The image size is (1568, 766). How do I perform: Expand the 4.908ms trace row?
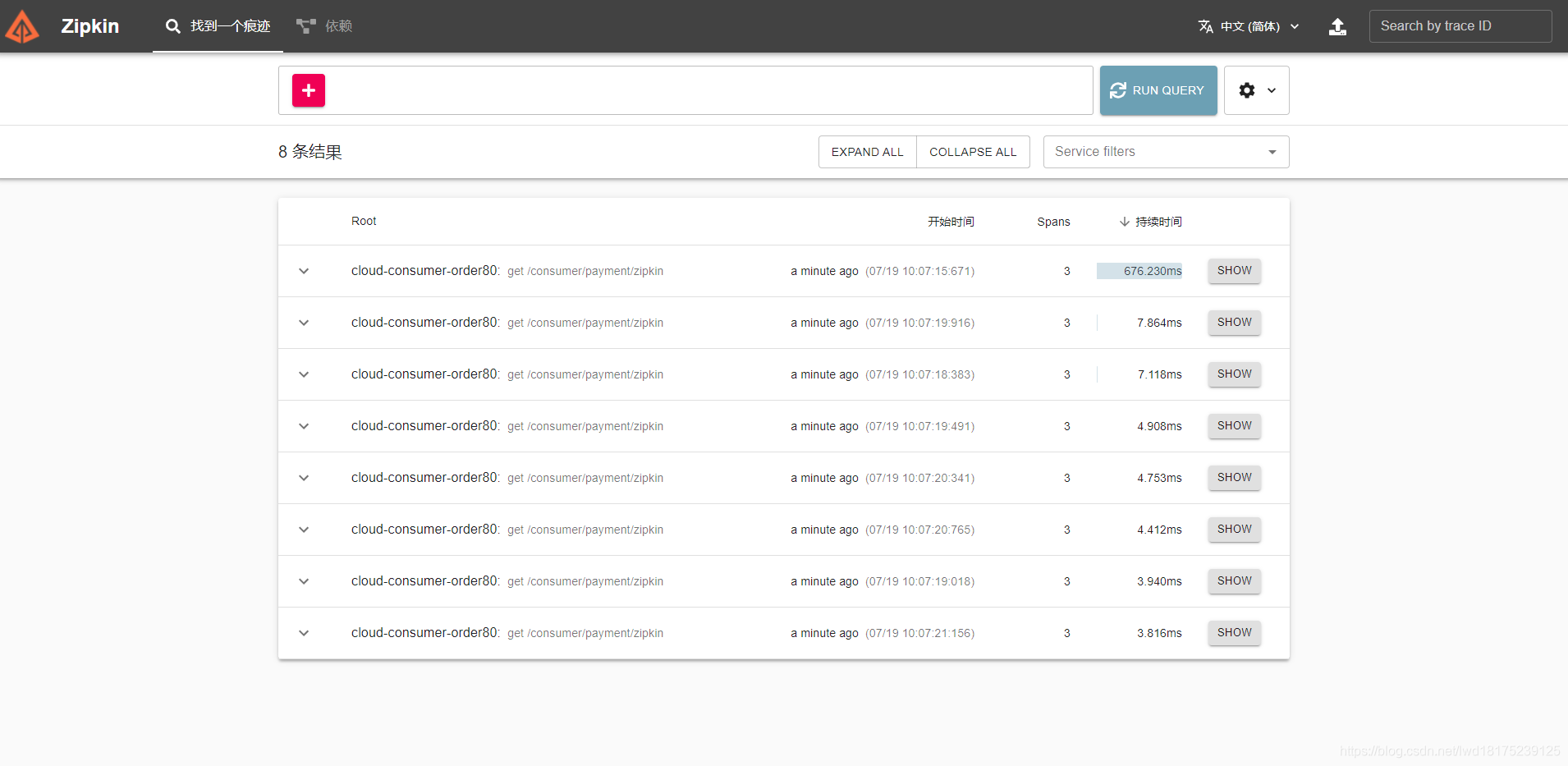tap(304, 426)
